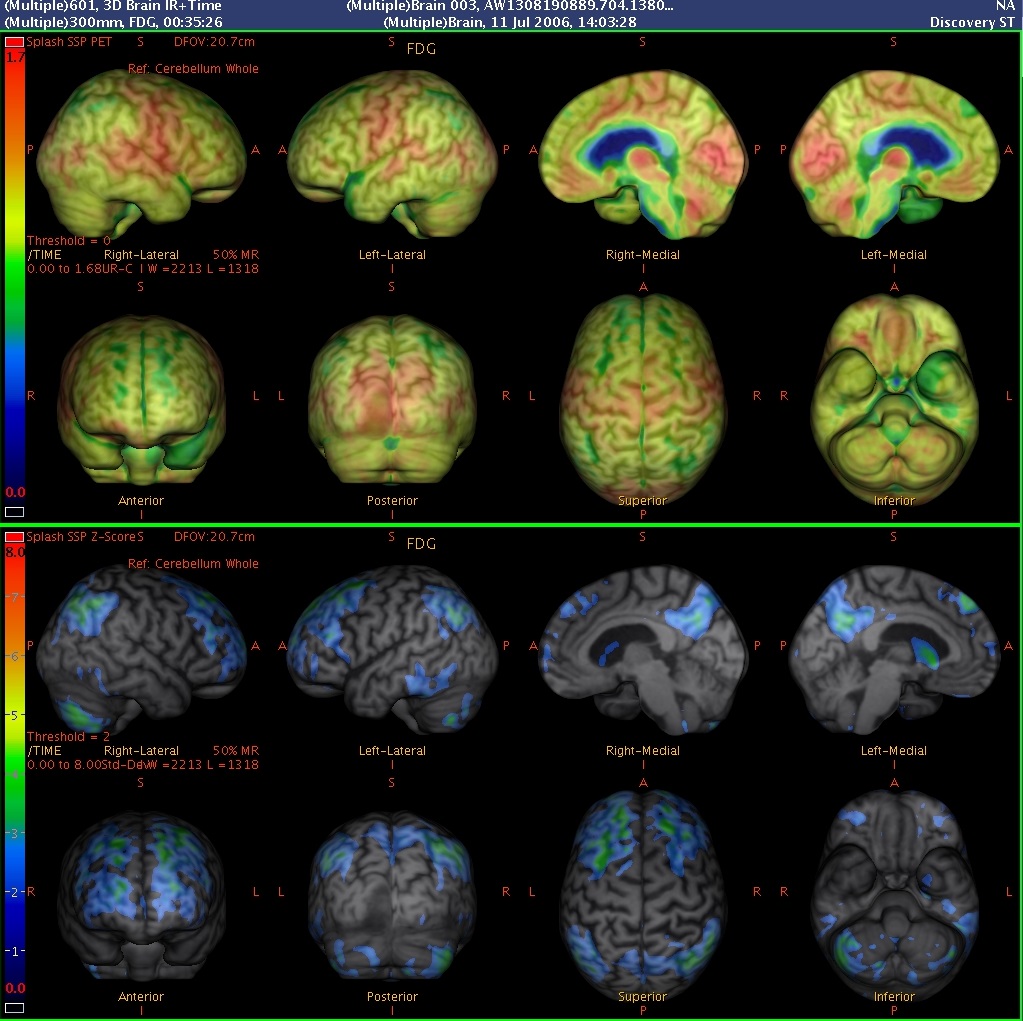The image size is (1023, 1021).
Task: Select the Inferior brain rendering in the PET panel
Action: (894, 399)
